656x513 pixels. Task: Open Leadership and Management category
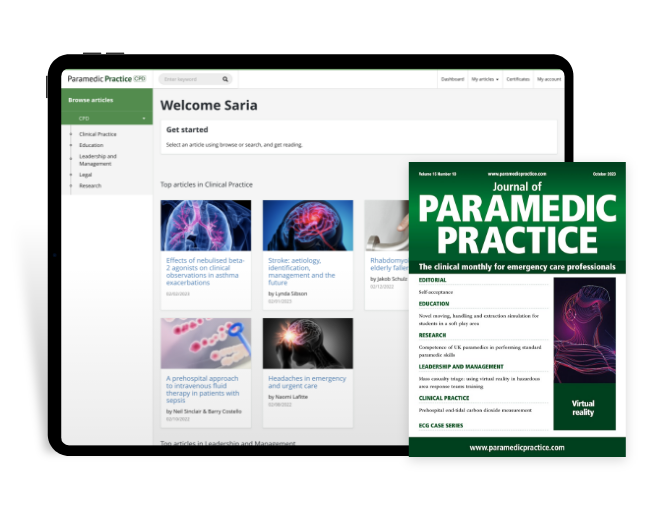[x=98, y=160]
